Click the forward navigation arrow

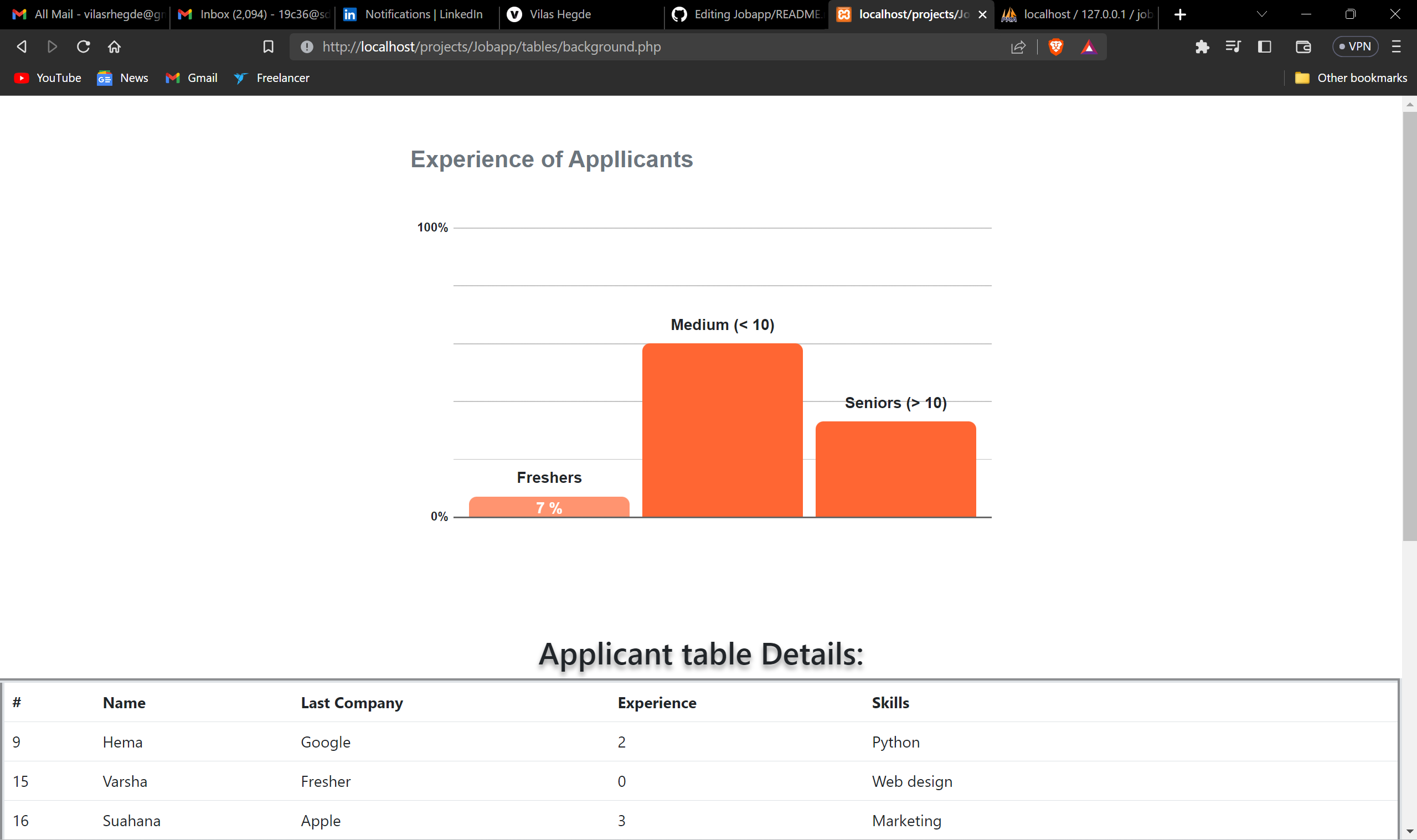[x=52, y=47]
